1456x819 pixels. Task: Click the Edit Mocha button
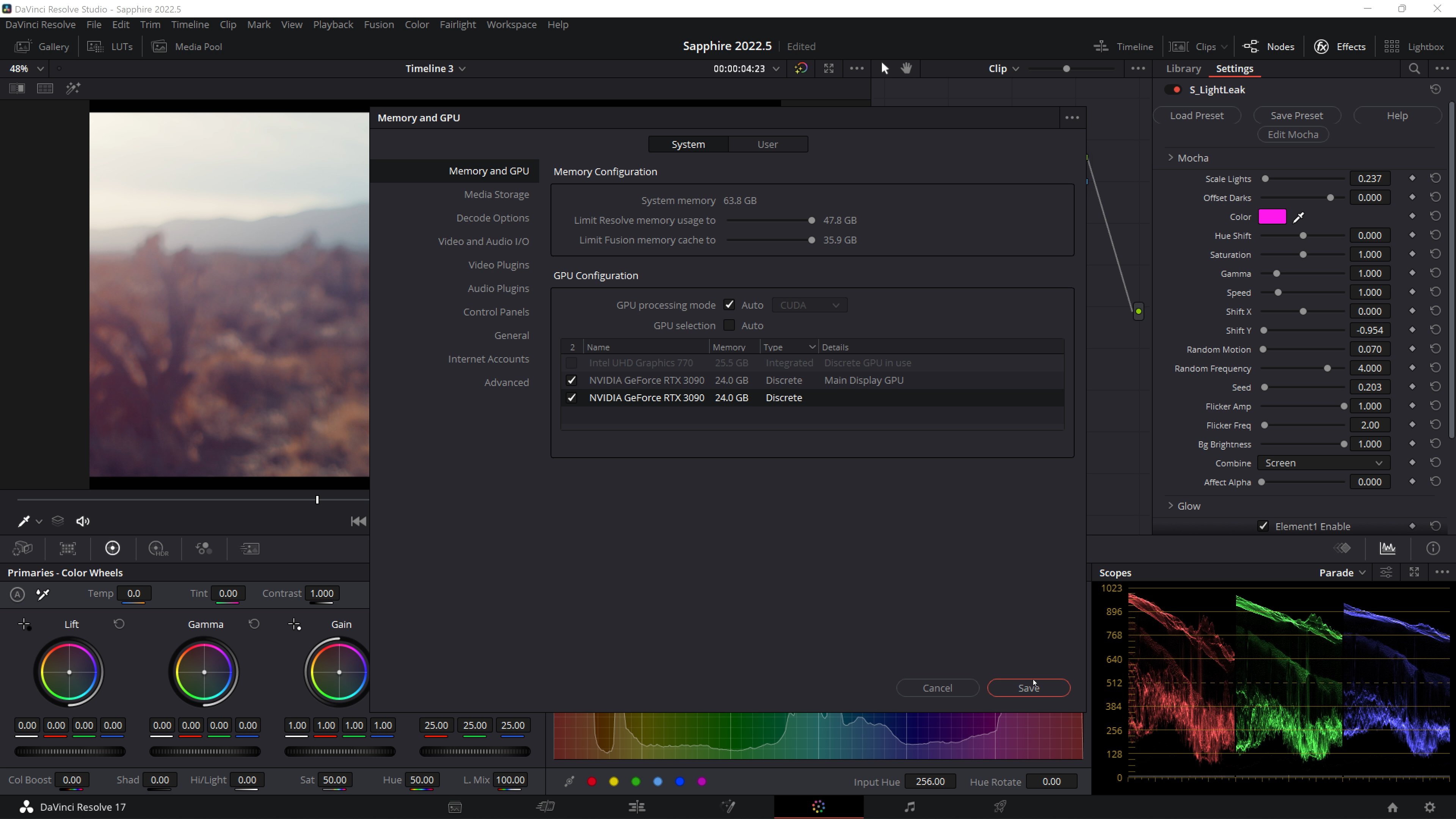pos(1293,135)
